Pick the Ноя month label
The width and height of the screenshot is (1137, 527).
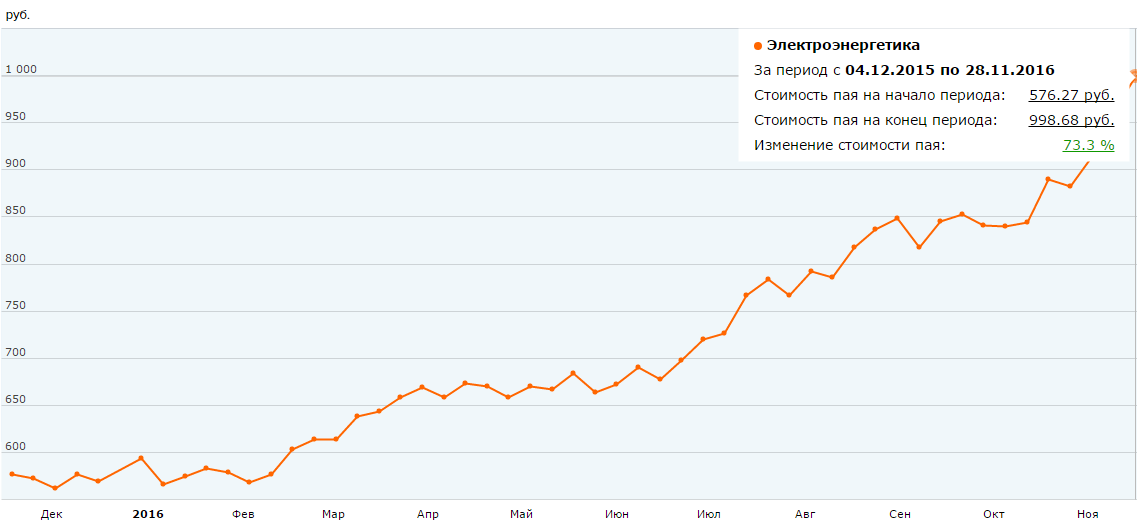click(x=1087, y=514)
